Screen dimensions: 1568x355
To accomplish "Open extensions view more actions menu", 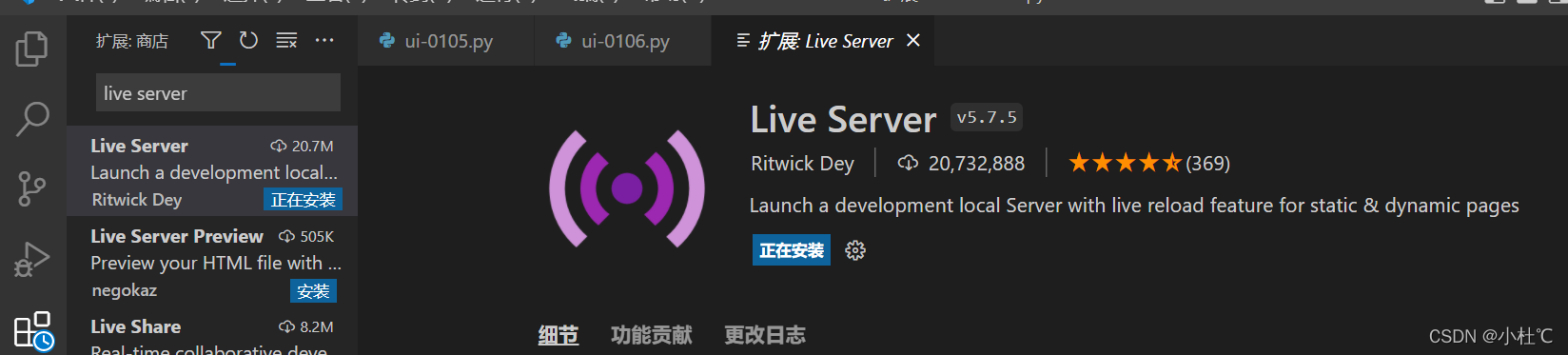I will [x=324, y=40].
